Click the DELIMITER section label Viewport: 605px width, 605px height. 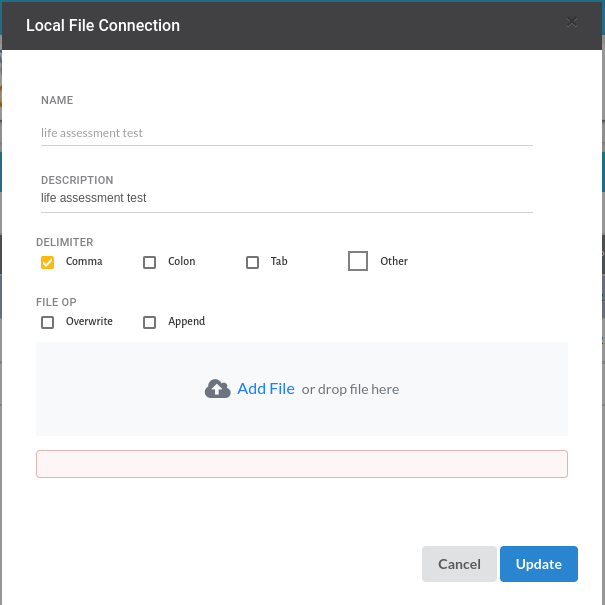pos(64,242)
